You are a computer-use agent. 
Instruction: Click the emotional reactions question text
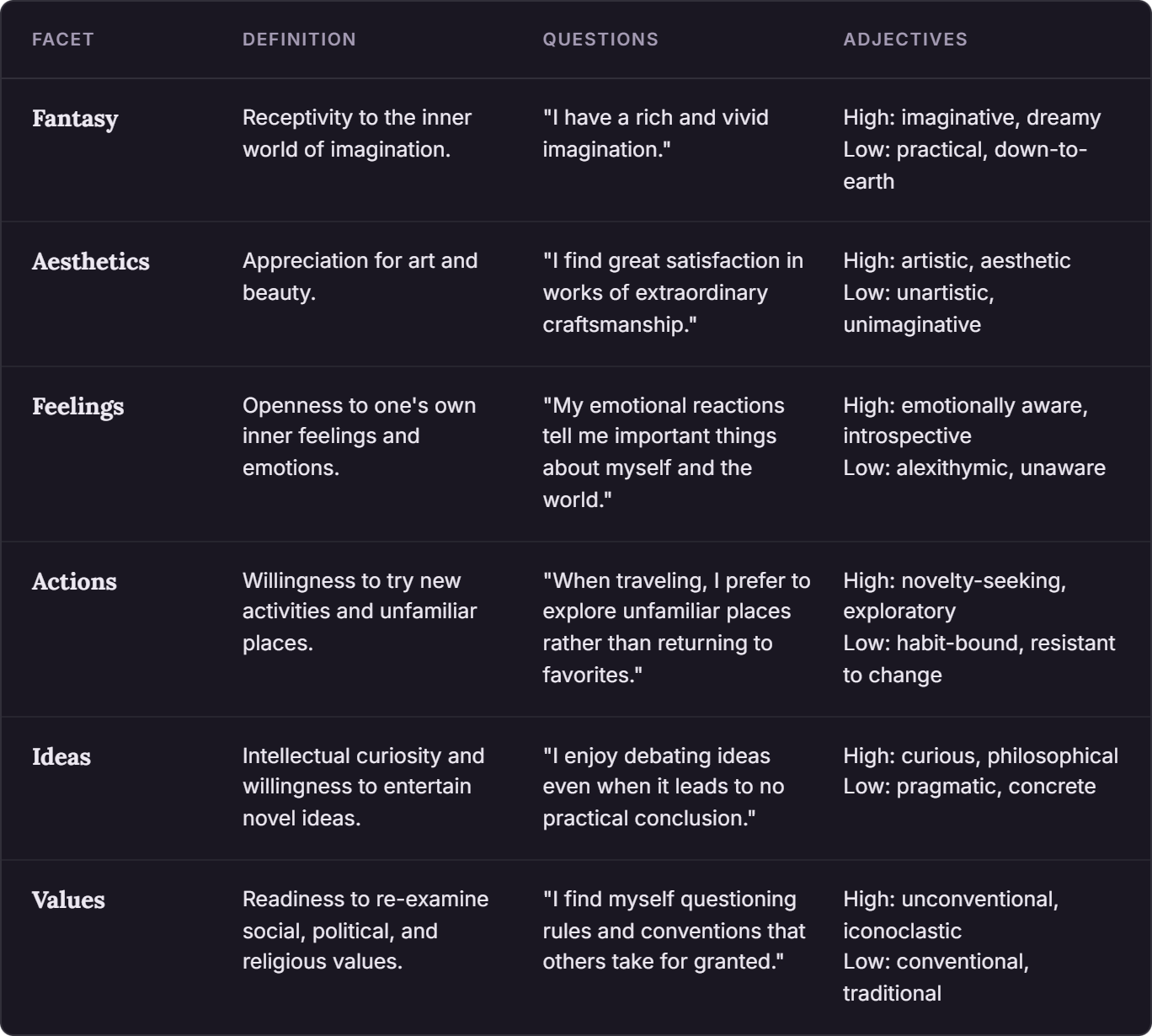click(664, 452)
